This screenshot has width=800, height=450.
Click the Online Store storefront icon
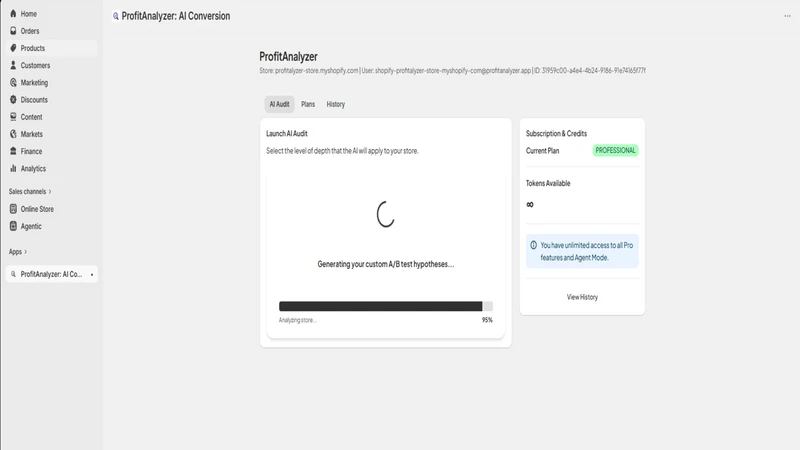(13, 209)
